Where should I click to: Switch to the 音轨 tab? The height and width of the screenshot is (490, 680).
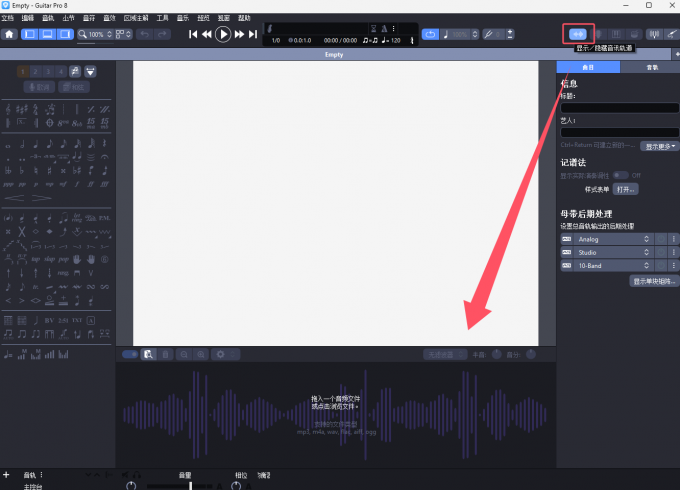click(651, 67)
